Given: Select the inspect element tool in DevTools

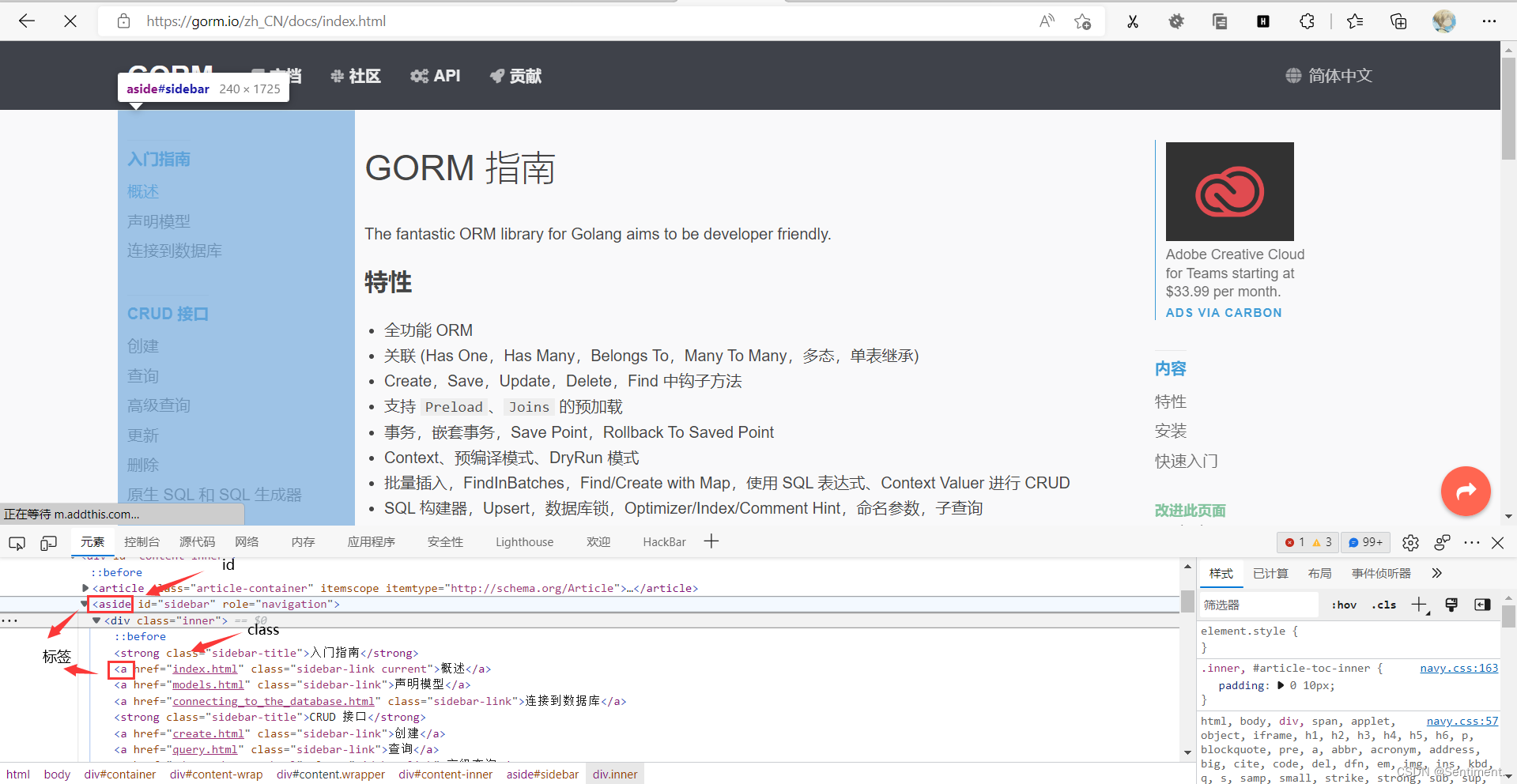Looking at the screenshot, I should 17,543.
